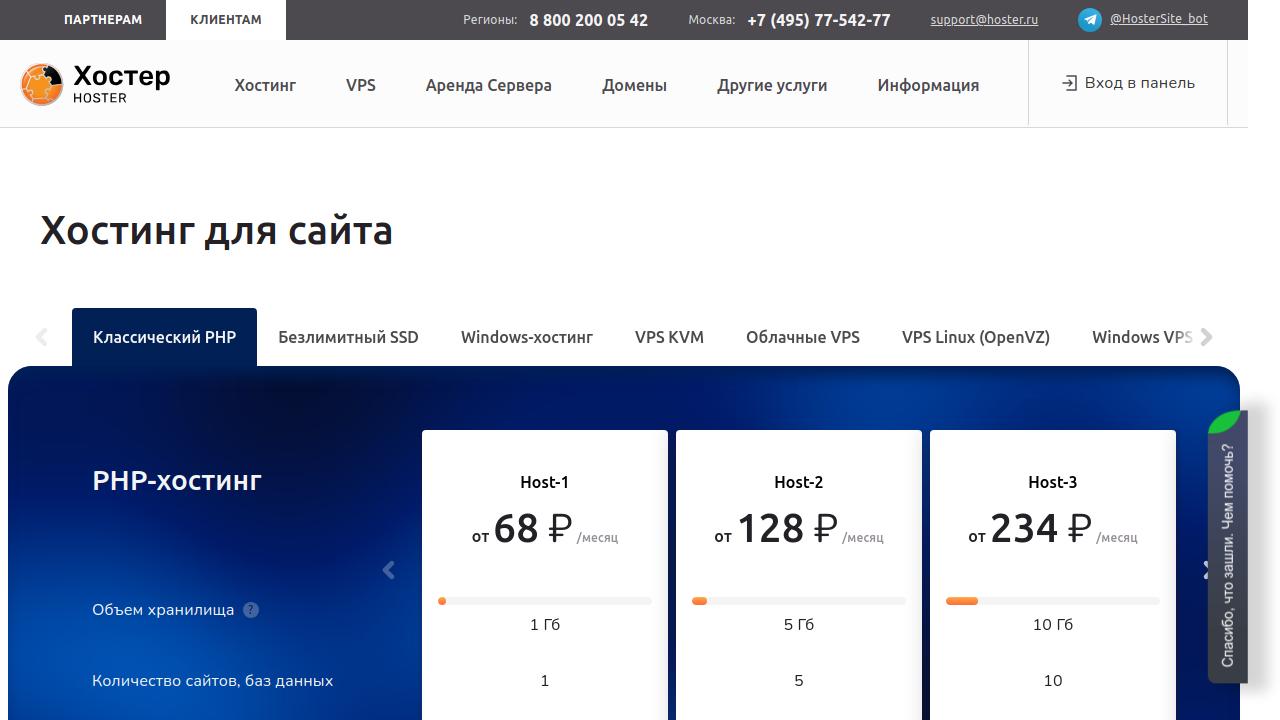Open the Информация menu
Image resolution: width=1280 pixels, height=720 pixels.
coord(928,85)
